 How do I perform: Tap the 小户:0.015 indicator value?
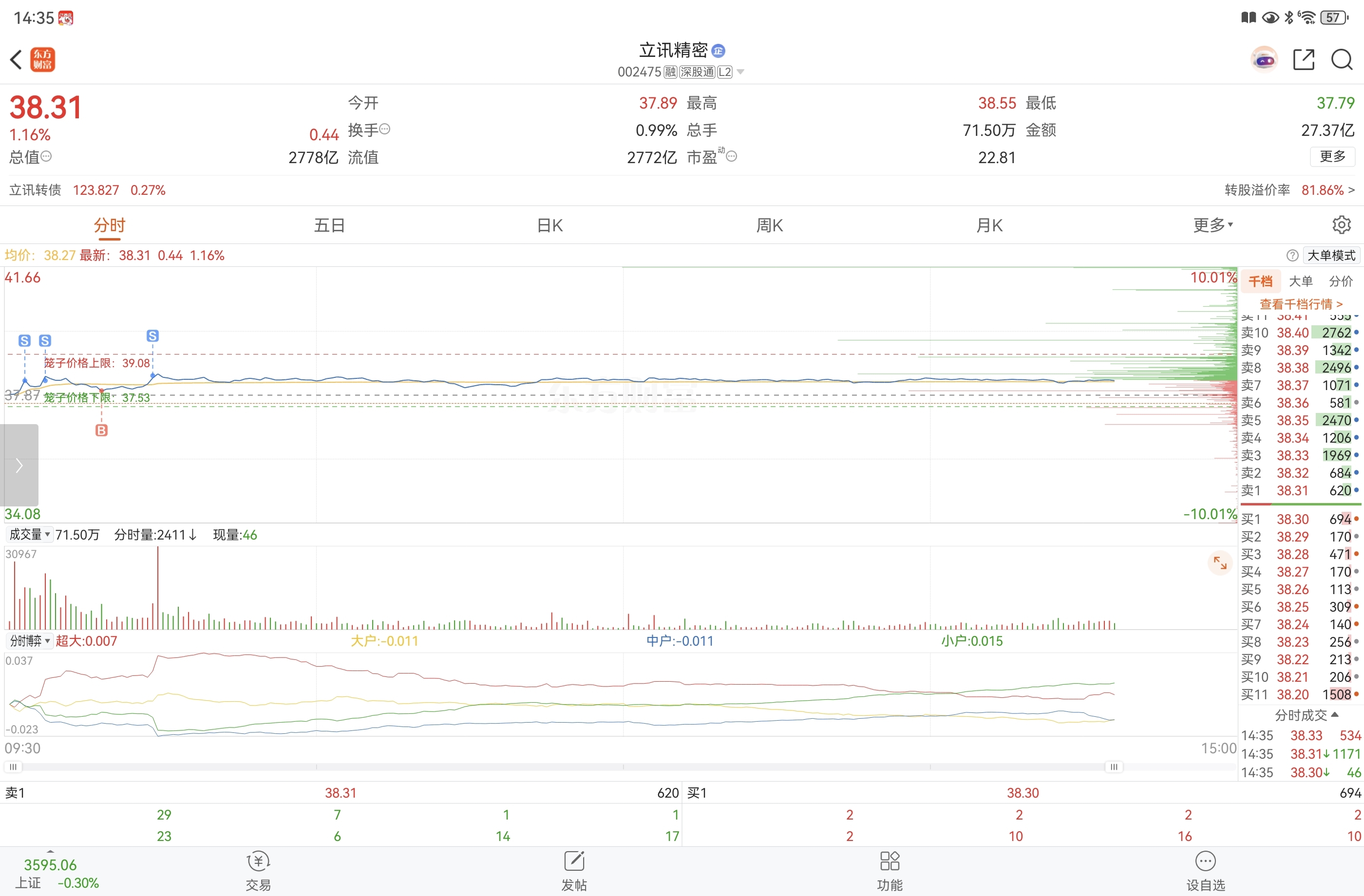pos(972,641)
